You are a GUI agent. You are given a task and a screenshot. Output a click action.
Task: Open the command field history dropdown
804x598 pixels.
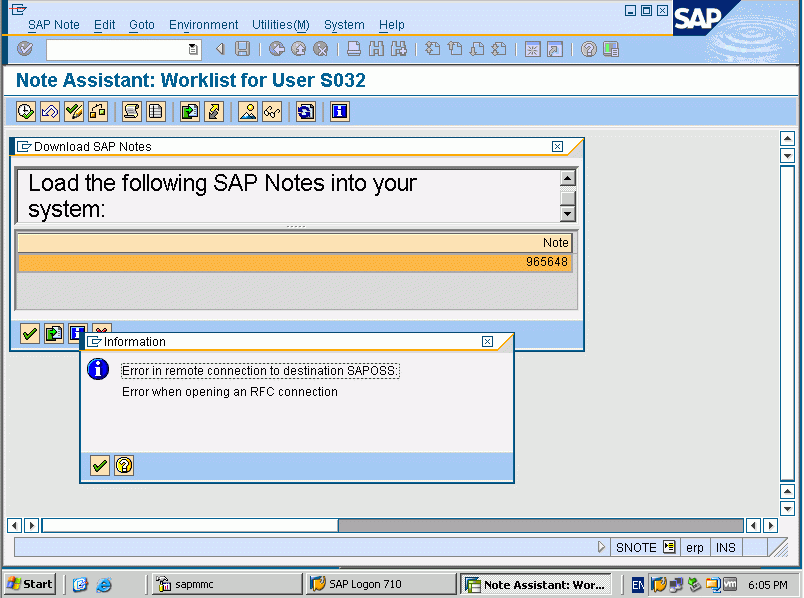pyautogui.click(x=193, y=50)
